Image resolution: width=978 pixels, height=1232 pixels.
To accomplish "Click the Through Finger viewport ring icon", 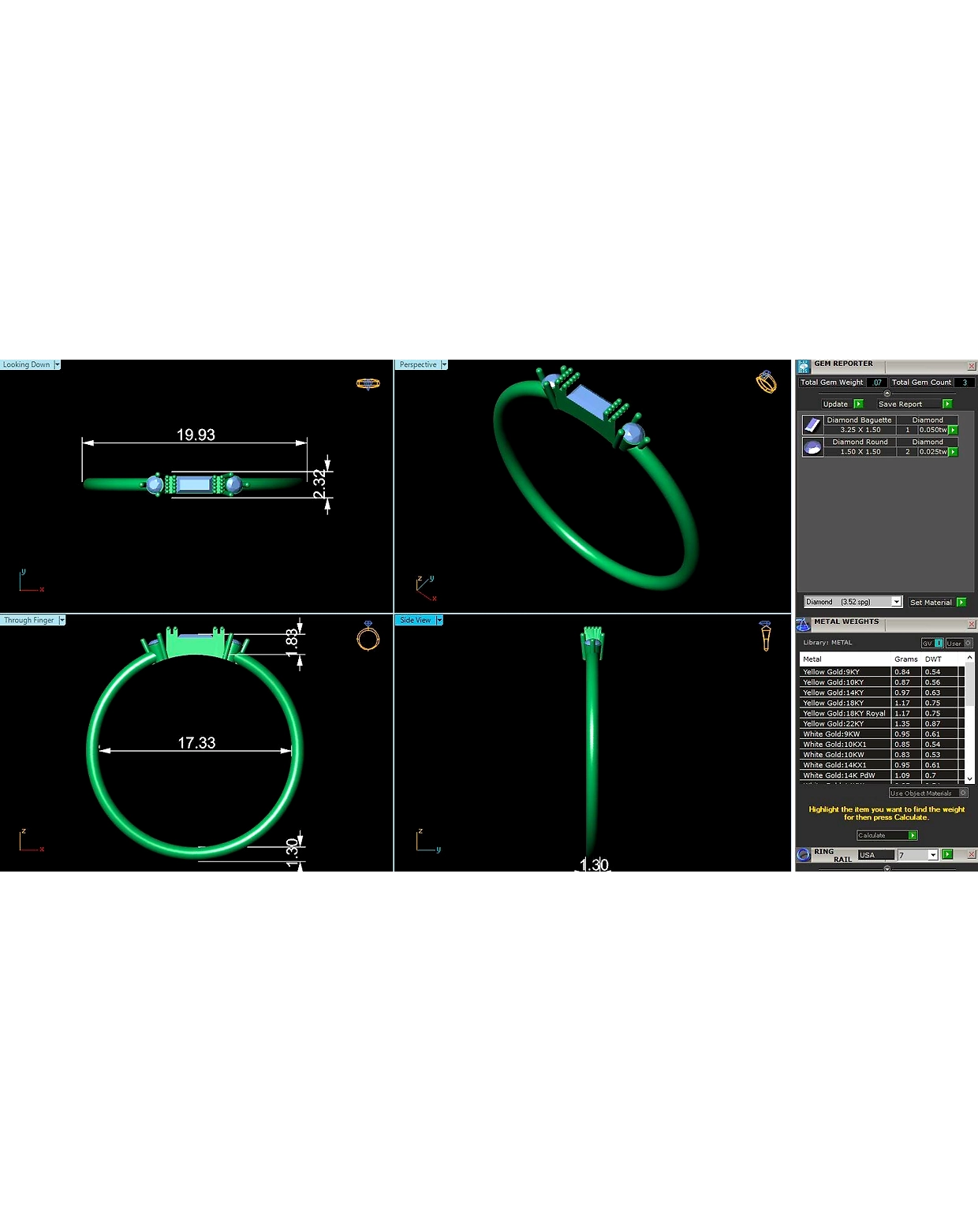I will [368, 636].
